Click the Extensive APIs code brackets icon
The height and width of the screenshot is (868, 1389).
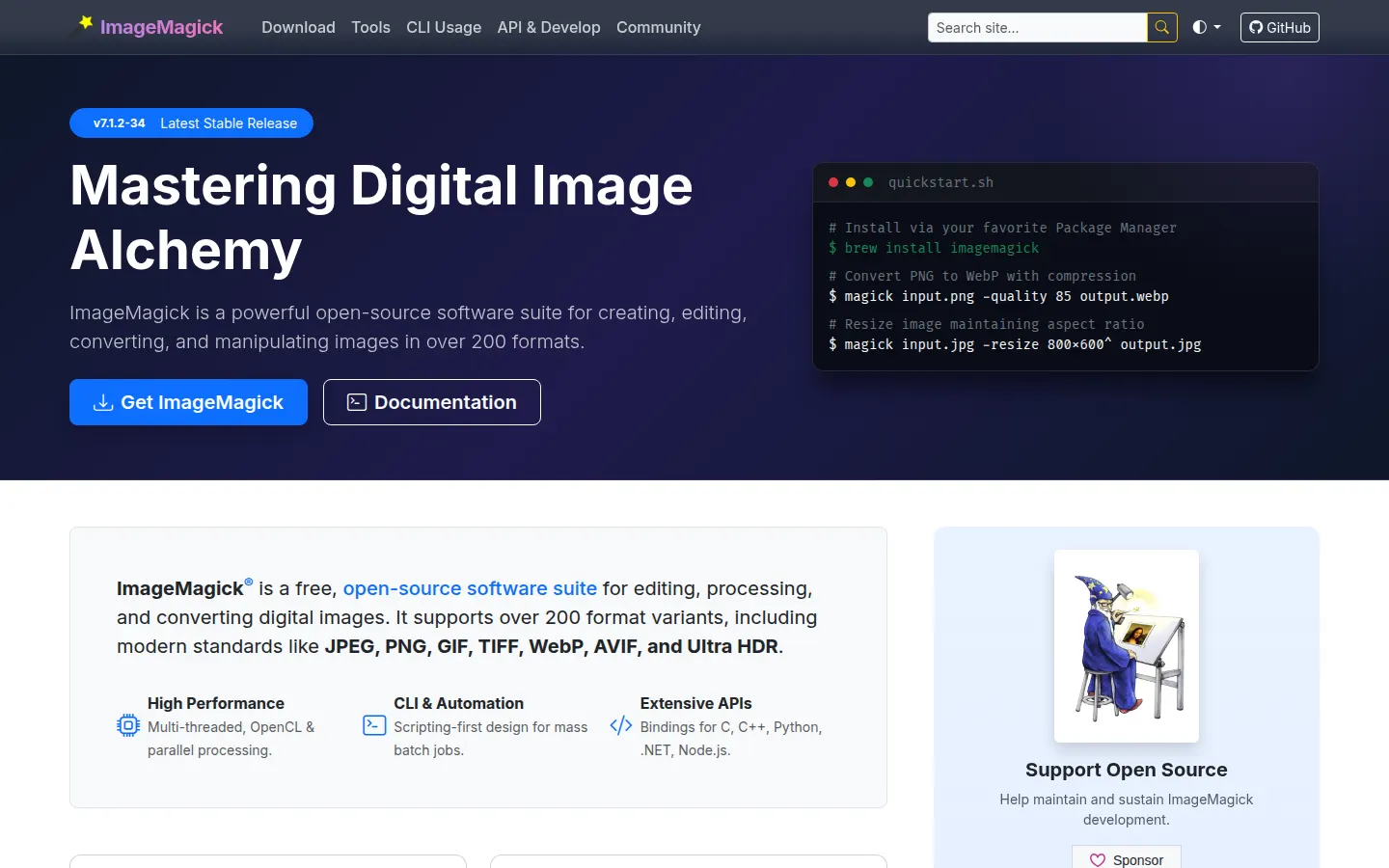point(621,725)
